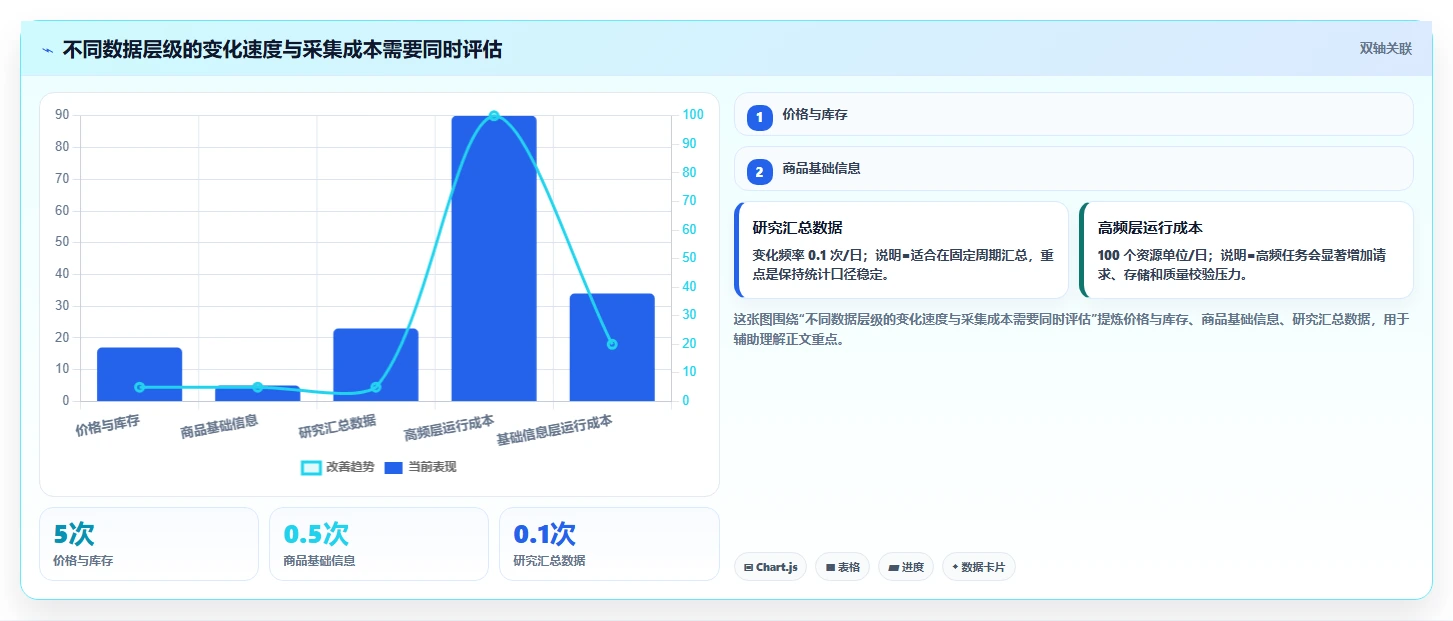
Task: Click the description paragraph starting 这张图围绕
Action: [1071, 329]
